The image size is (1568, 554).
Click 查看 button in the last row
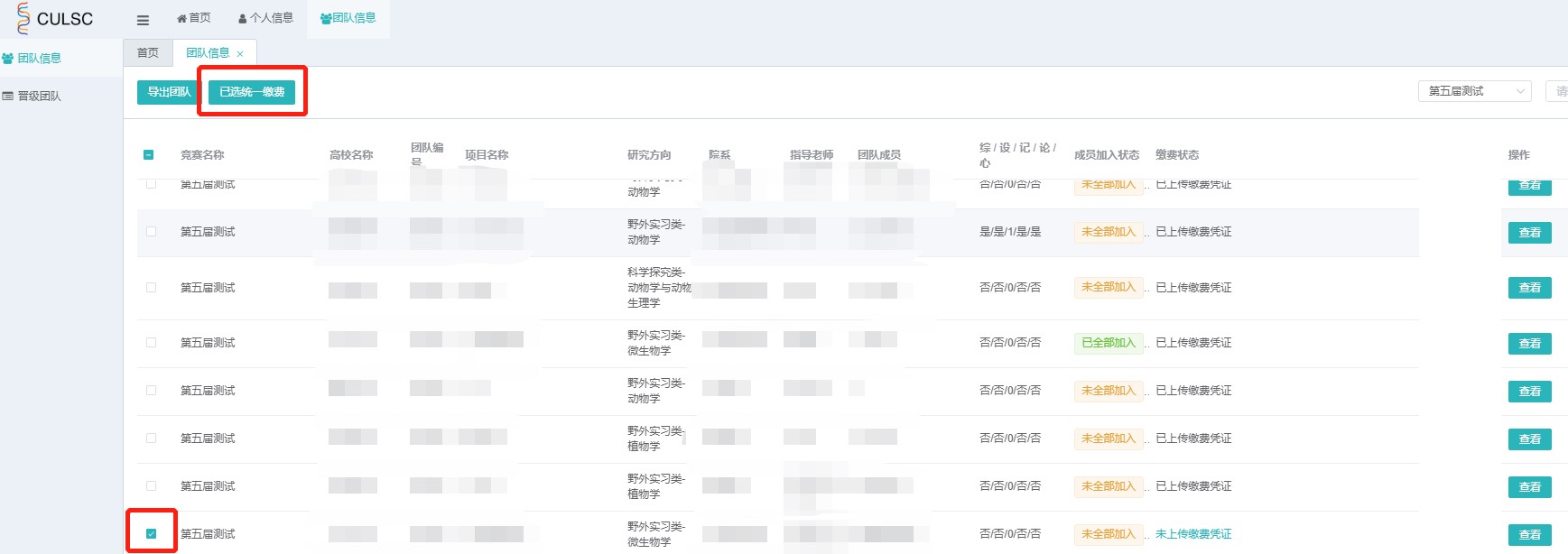[x=1529, y=535]
